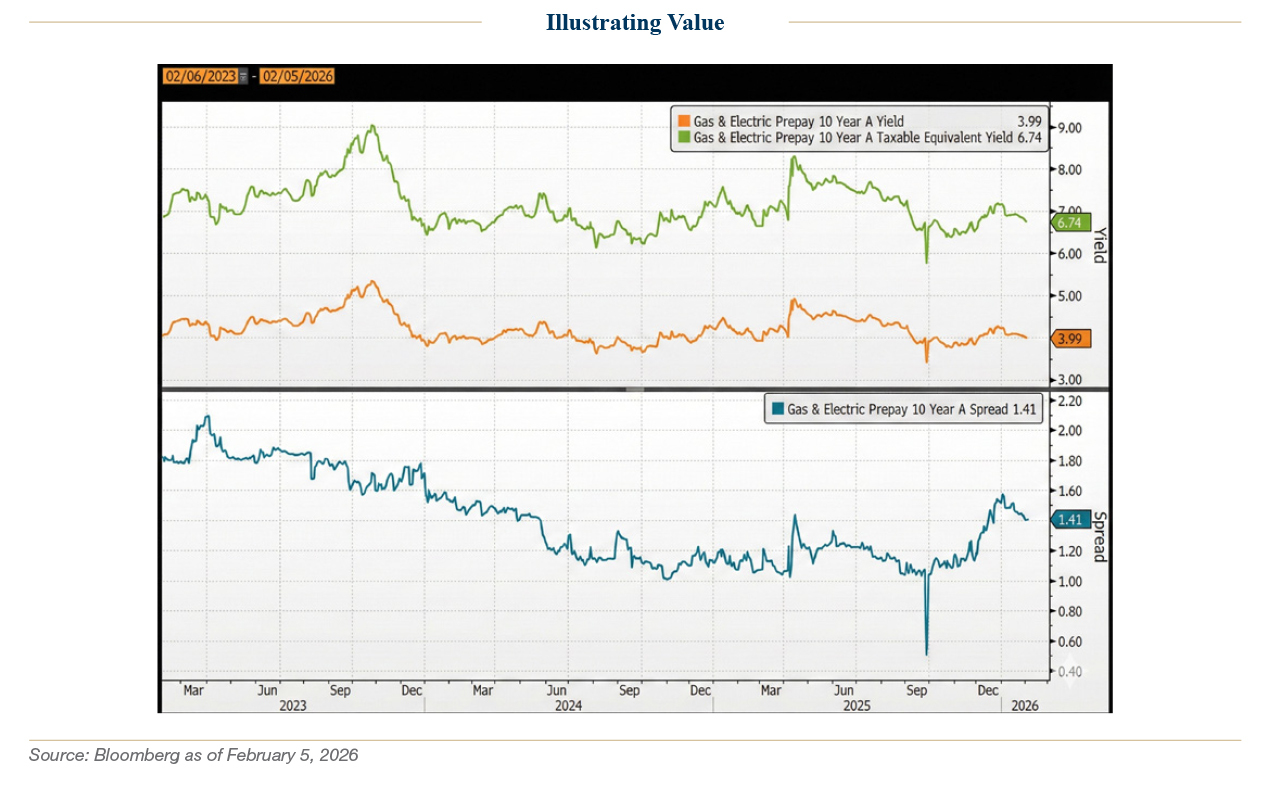The height and width of the screenshot is (791, 1275).
Task: Click the Bloomberg source attribution text
Action: [x=194, y=755]
